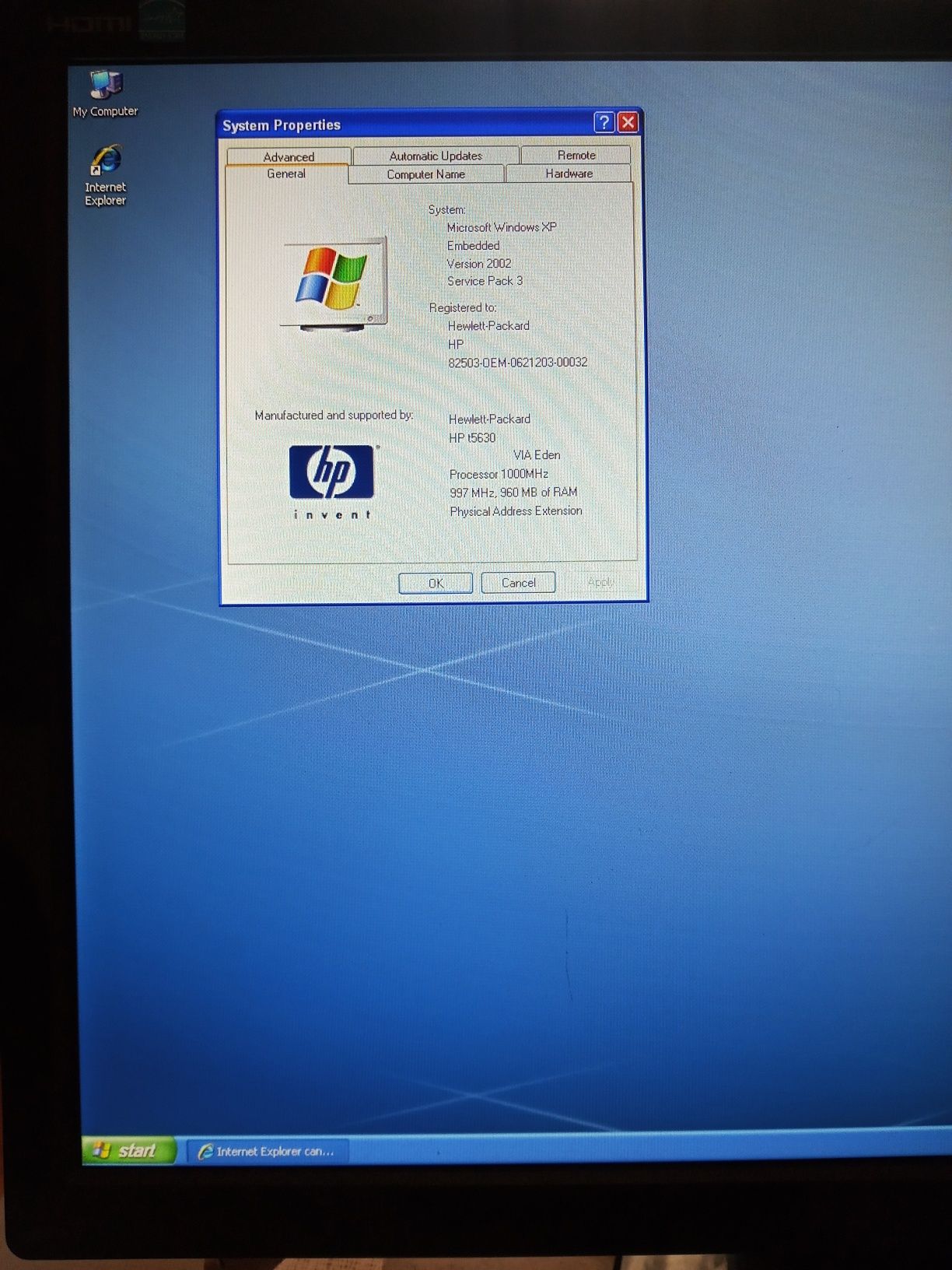The height and width of the screenshot is (1270, 952).
Task: Open the My Computer desktop icon
Action: tap(106, 93)
